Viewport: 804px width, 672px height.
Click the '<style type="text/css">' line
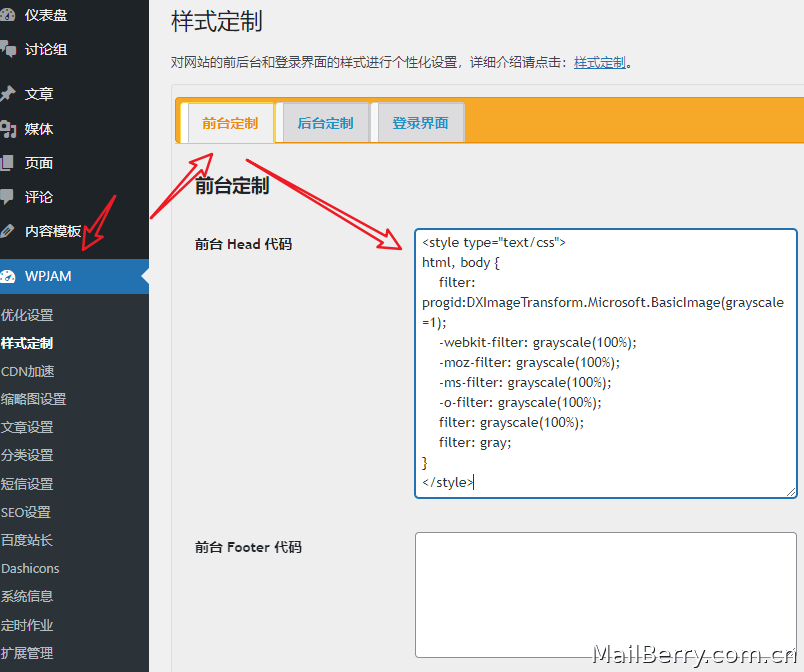point(494,242)
